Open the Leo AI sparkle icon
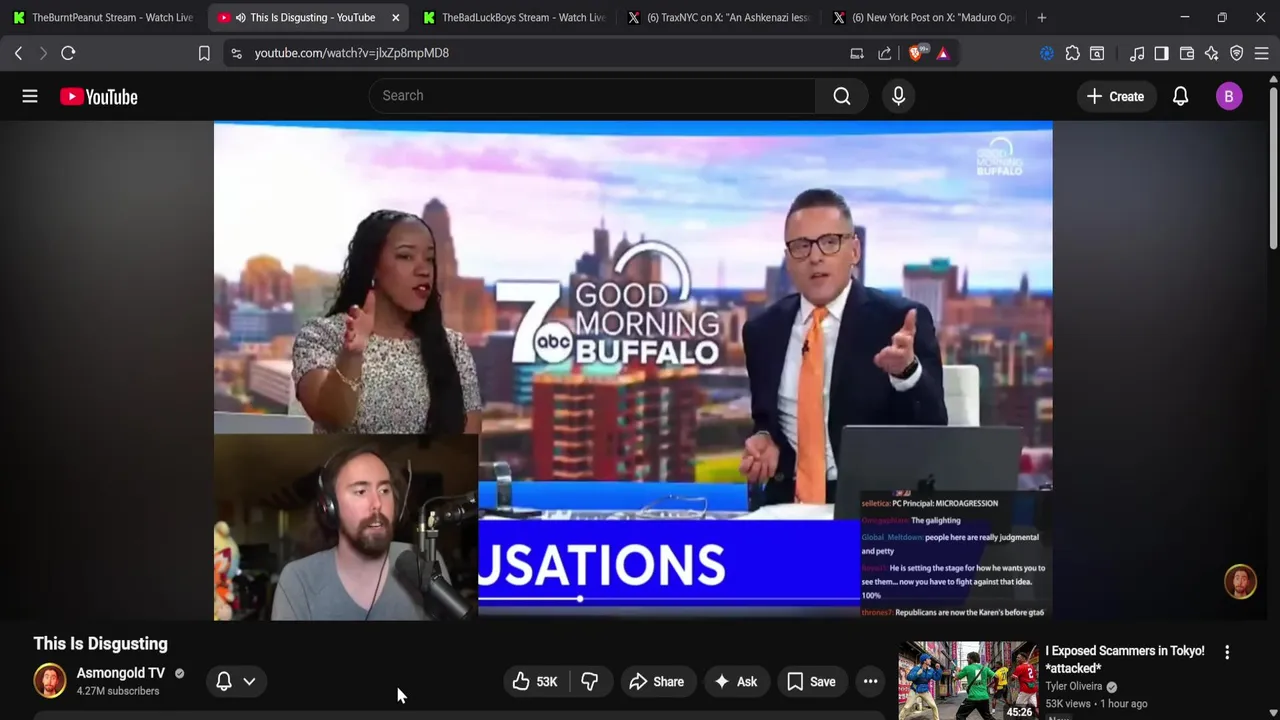The height and width of the screenshot is (720, 1280). (1212, 53)
